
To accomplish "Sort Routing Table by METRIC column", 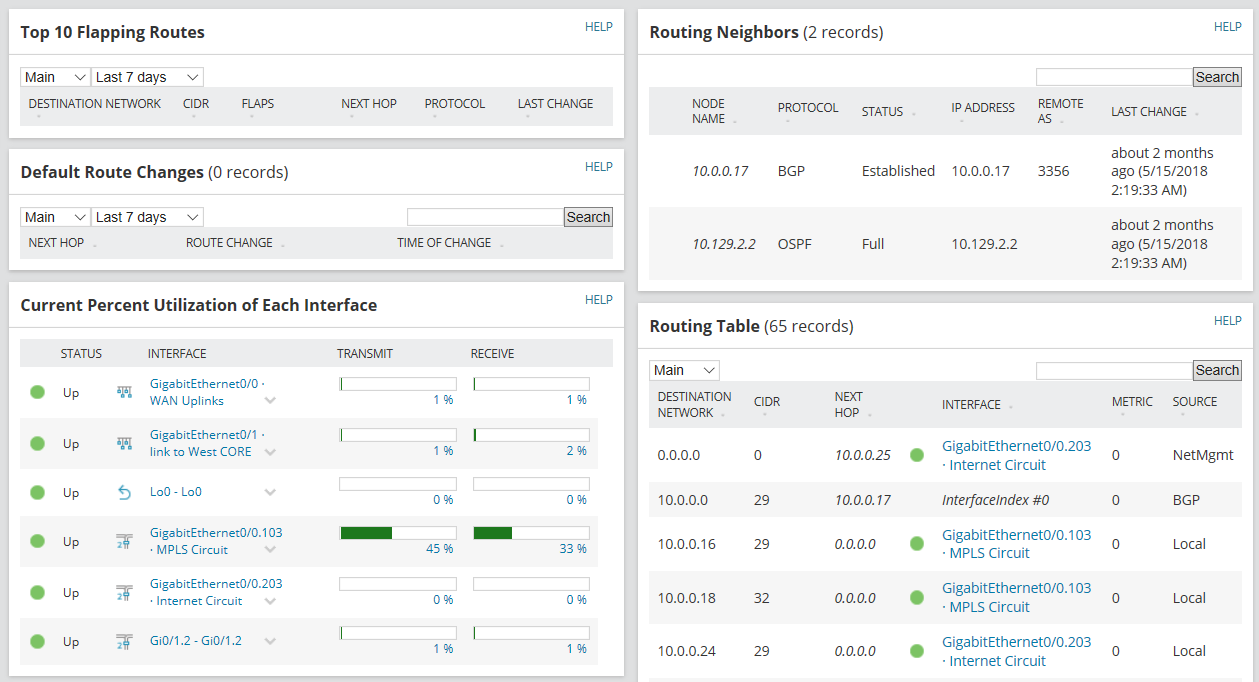I will click(1132, 402).
